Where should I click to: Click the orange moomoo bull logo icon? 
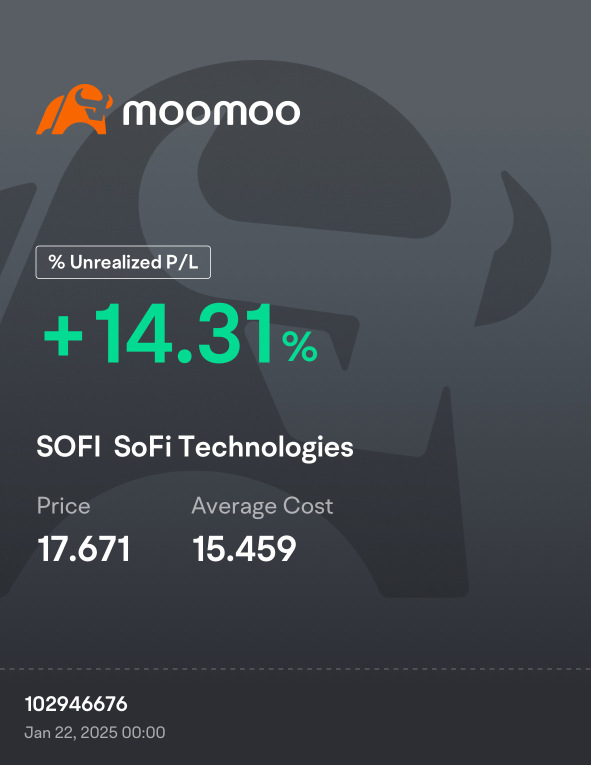[74, 110]
